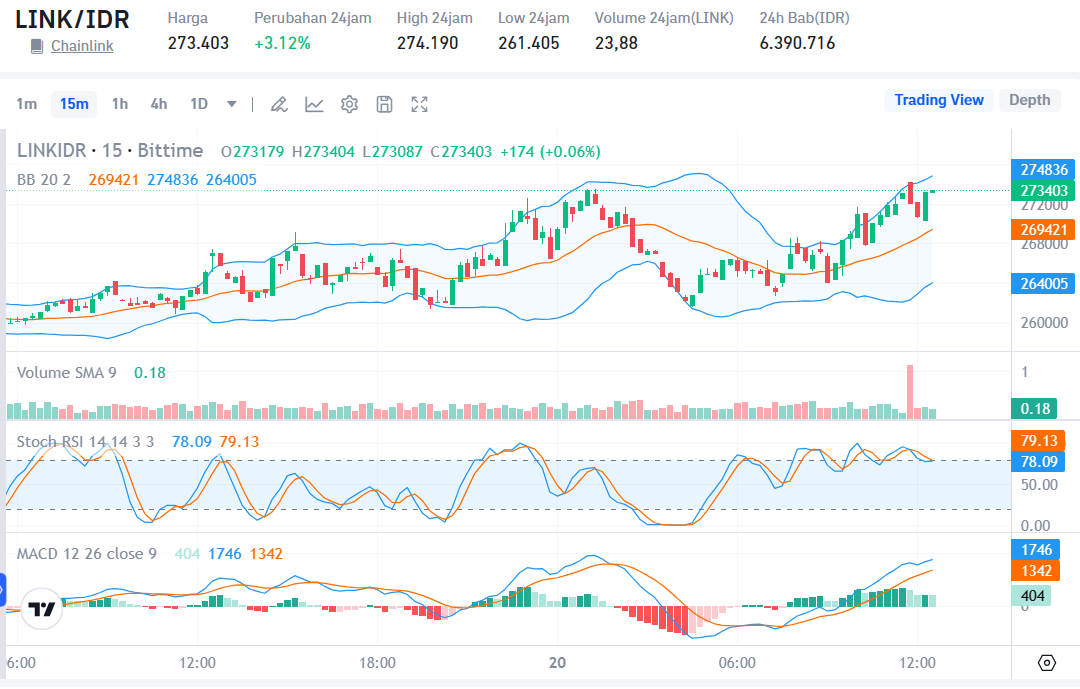The image size is (1080, 689).
Task: Select the 1D timeframe
Action: (x=199, y=104)
